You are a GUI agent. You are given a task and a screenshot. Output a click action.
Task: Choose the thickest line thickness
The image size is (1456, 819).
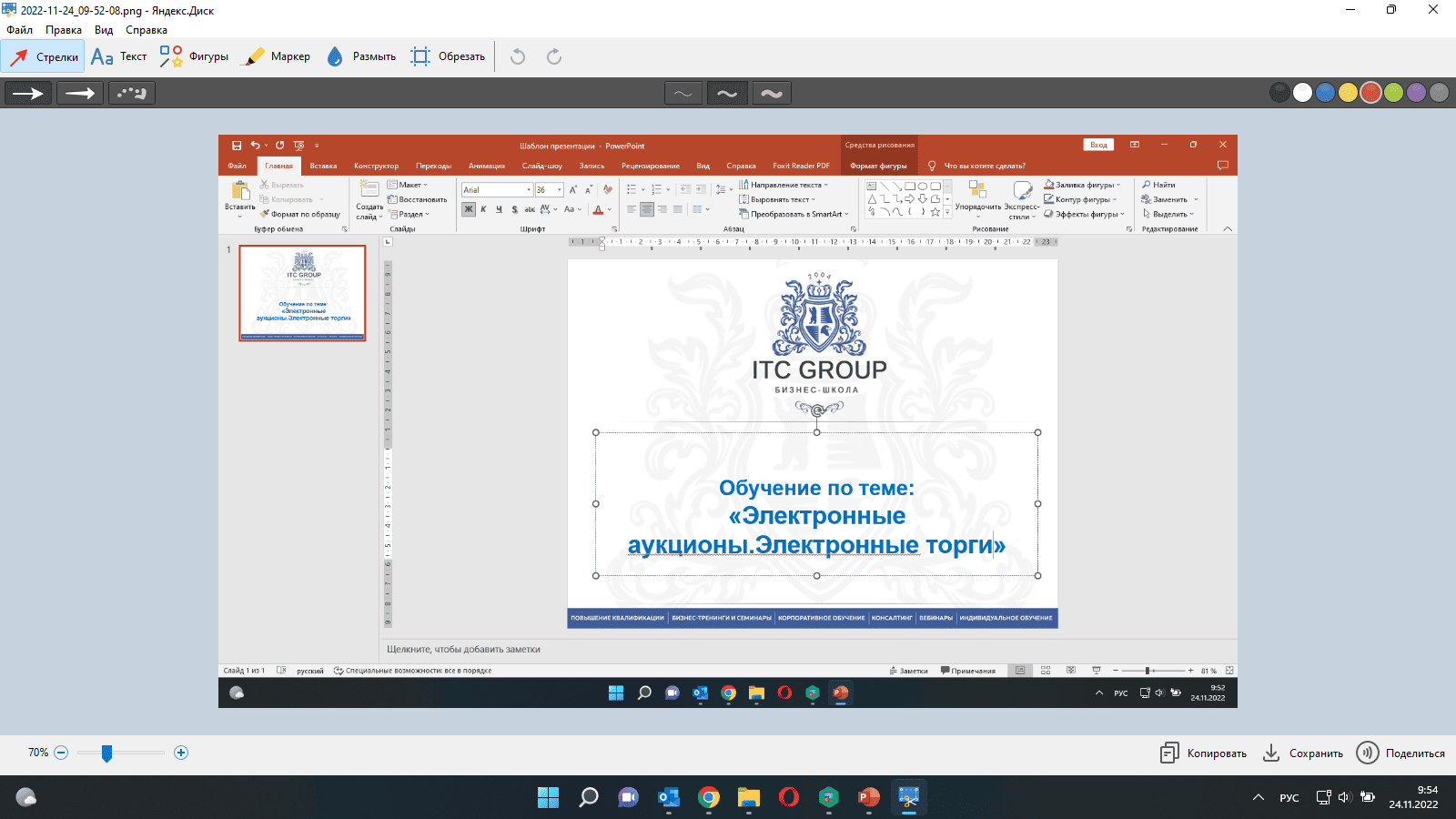[771, 93]
